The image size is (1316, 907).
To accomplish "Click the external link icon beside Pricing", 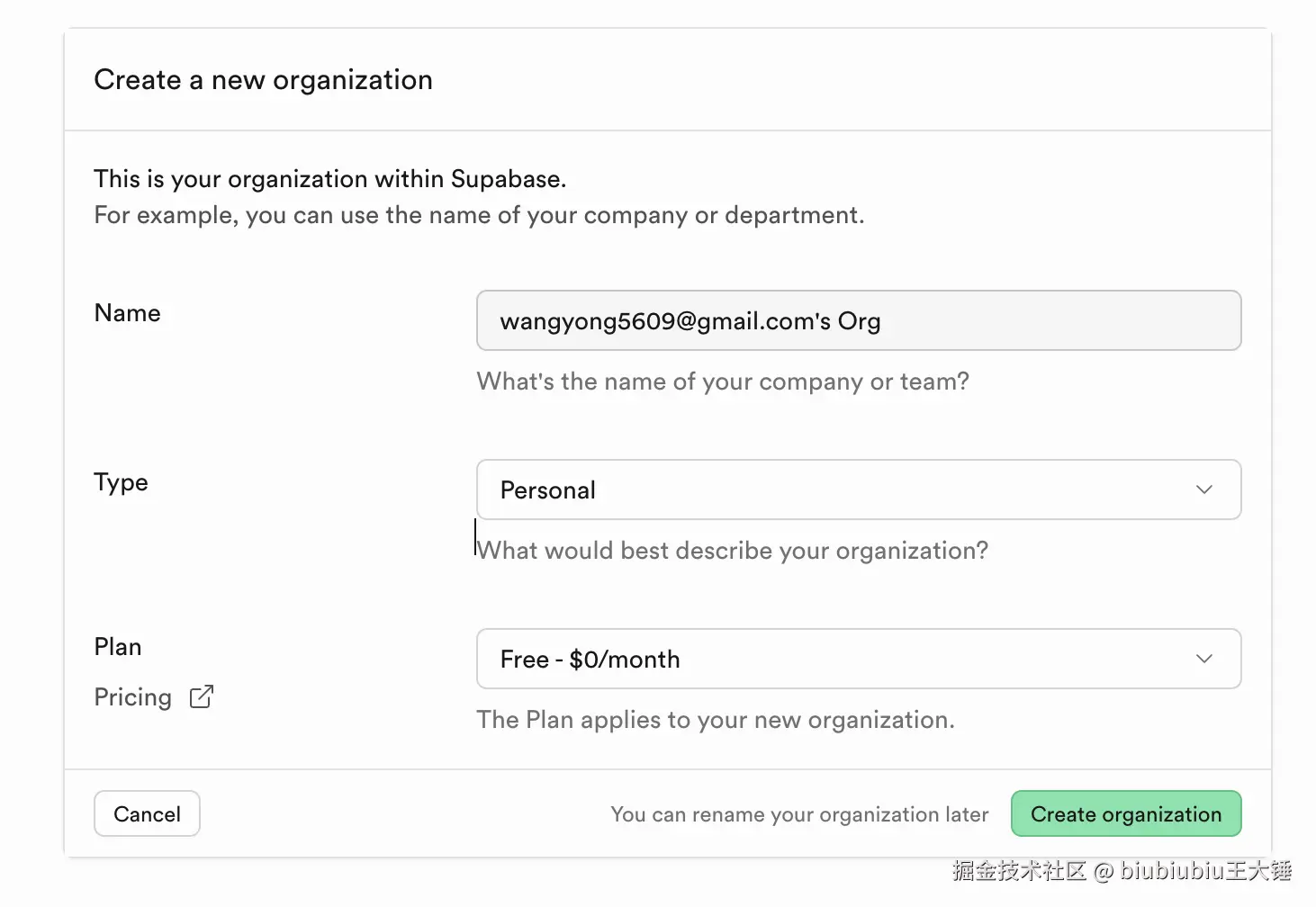I will point(202,696).
